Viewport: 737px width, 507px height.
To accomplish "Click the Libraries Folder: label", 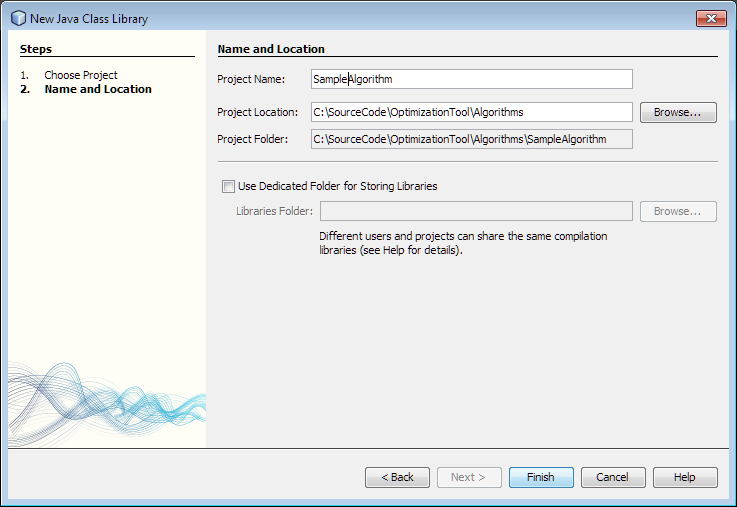I will coord(274,211).
